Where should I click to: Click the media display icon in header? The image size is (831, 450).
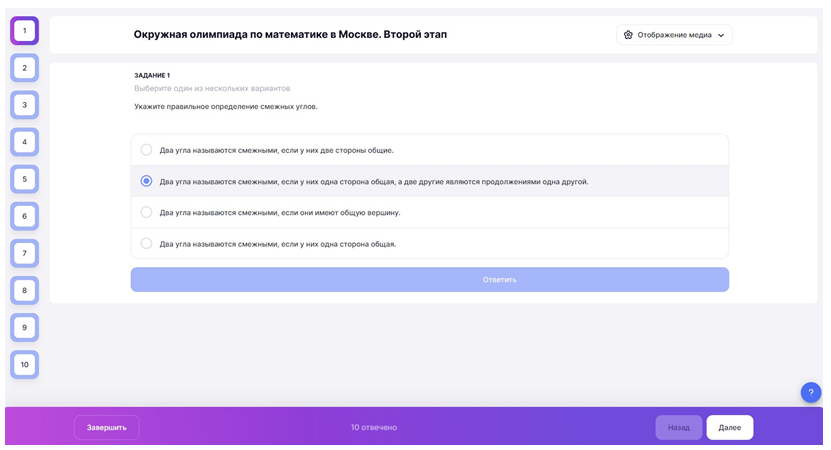[x=628, y=35]
